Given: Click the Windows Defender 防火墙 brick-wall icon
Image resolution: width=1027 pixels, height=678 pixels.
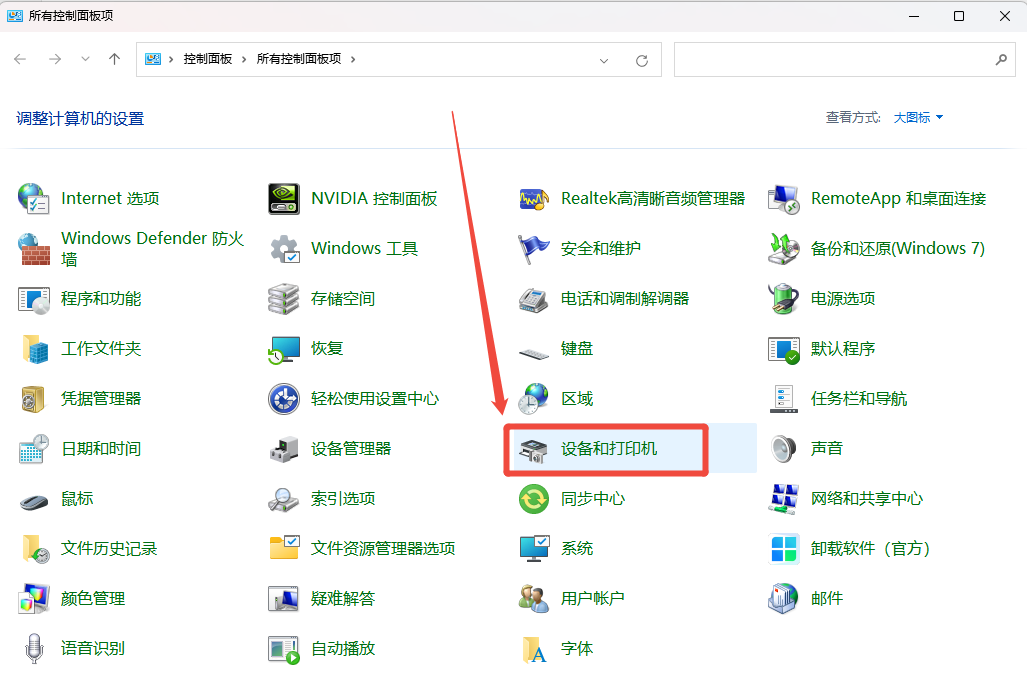Looking at the screenshot, I should pyautogui.click(x=33, y=249).
